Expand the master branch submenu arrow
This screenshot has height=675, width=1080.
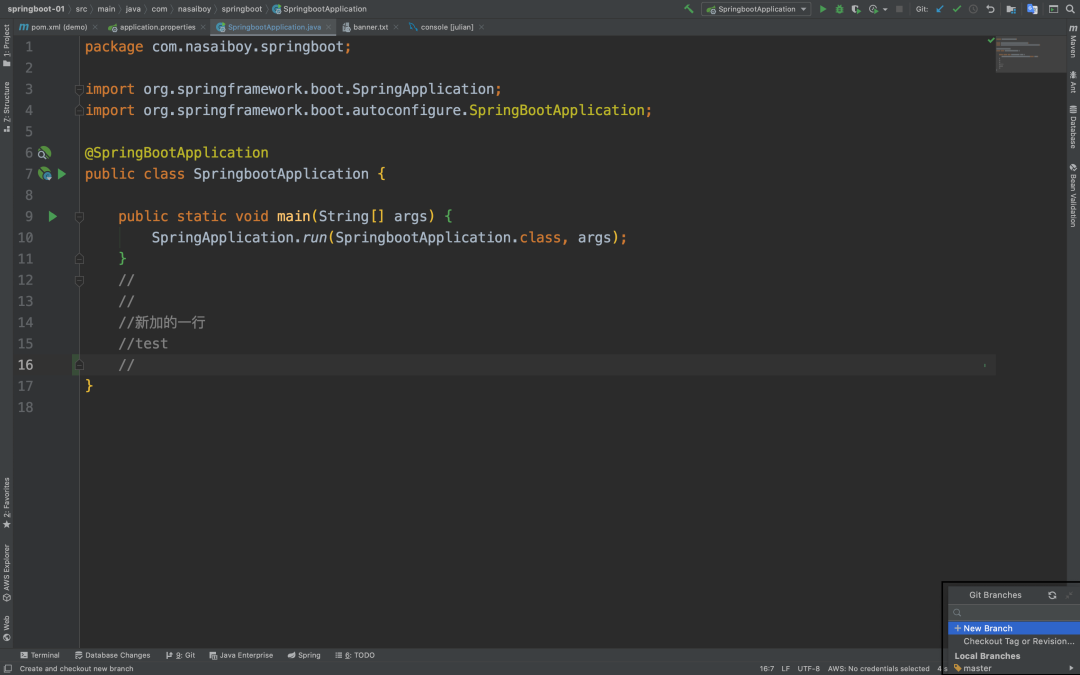pos(1071,667)
